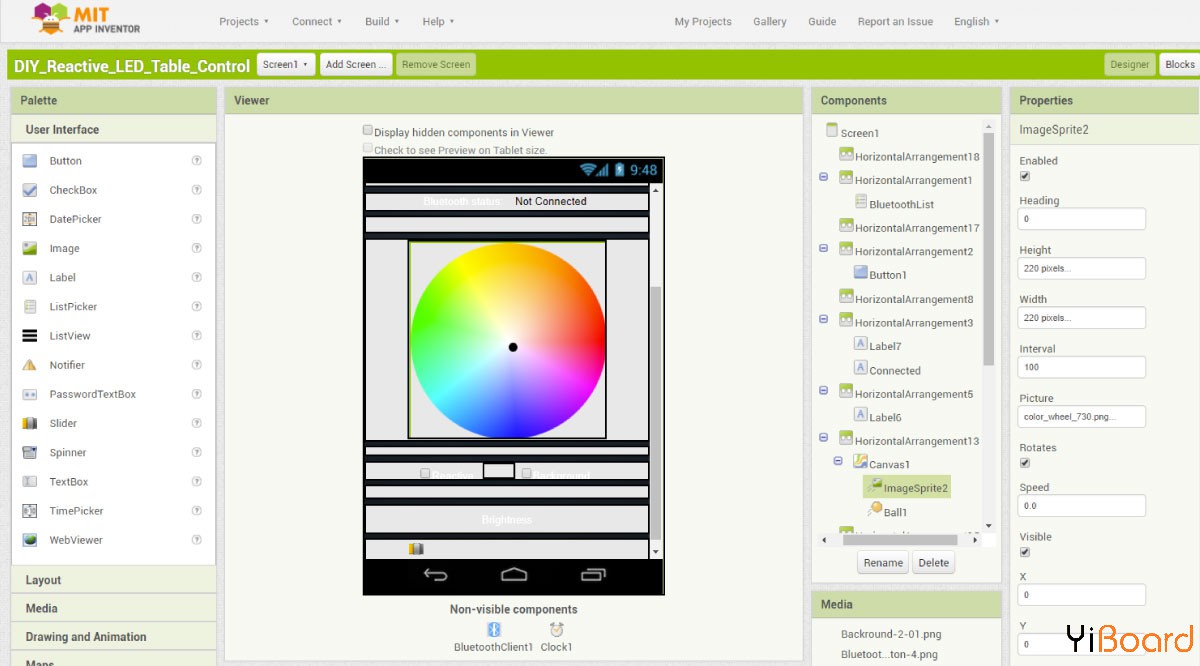Click the WebViewer globe icon

tap(30, 540)
